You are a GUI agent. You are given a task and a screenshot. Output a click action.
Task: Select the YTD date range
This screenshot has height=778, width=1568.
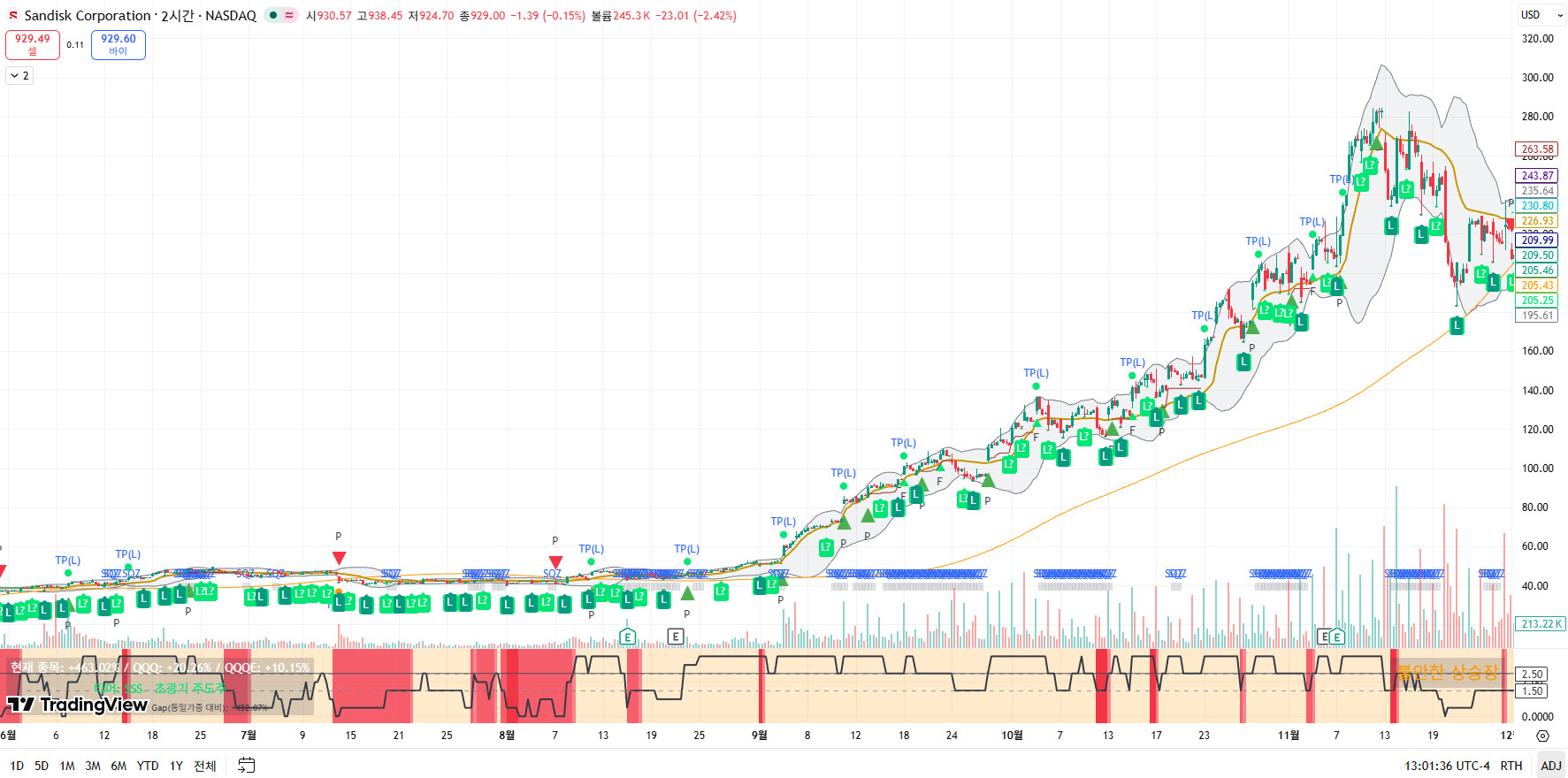[148, 766]
